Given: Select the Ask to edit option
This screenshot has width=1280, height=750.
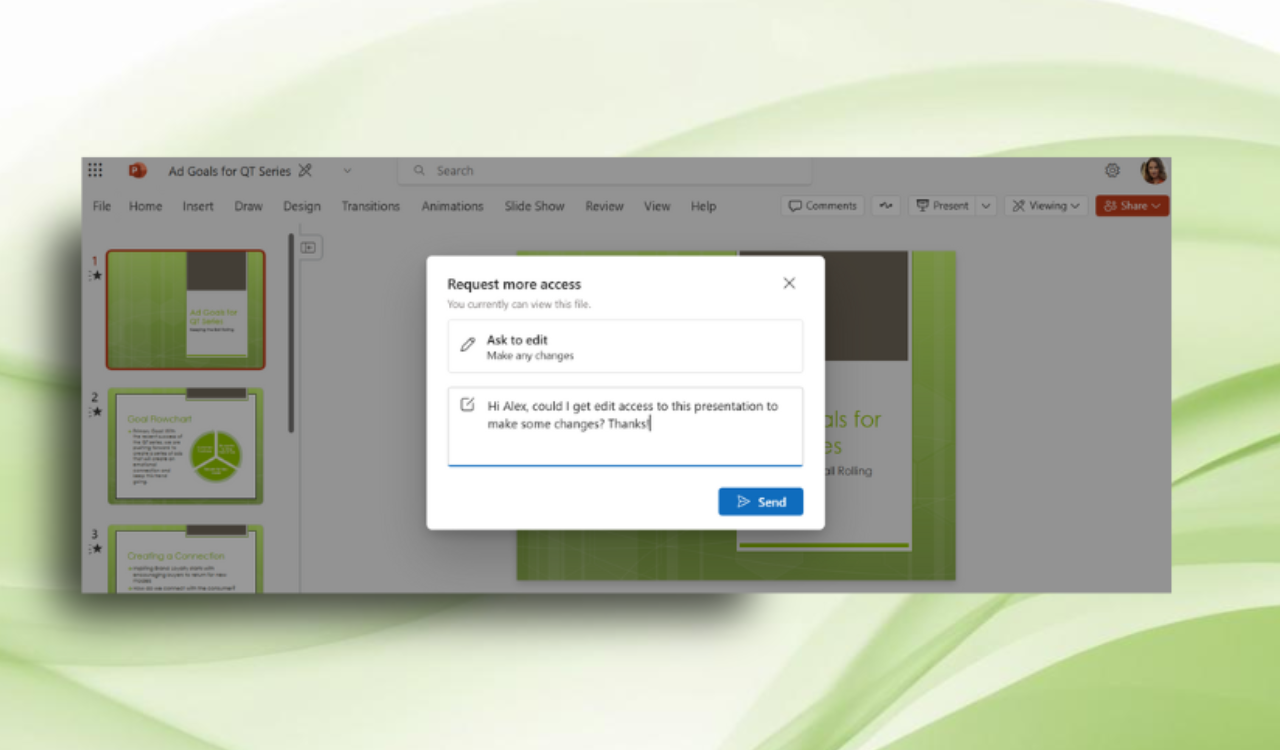Looking at the screenshot, I should click(625, 346).
